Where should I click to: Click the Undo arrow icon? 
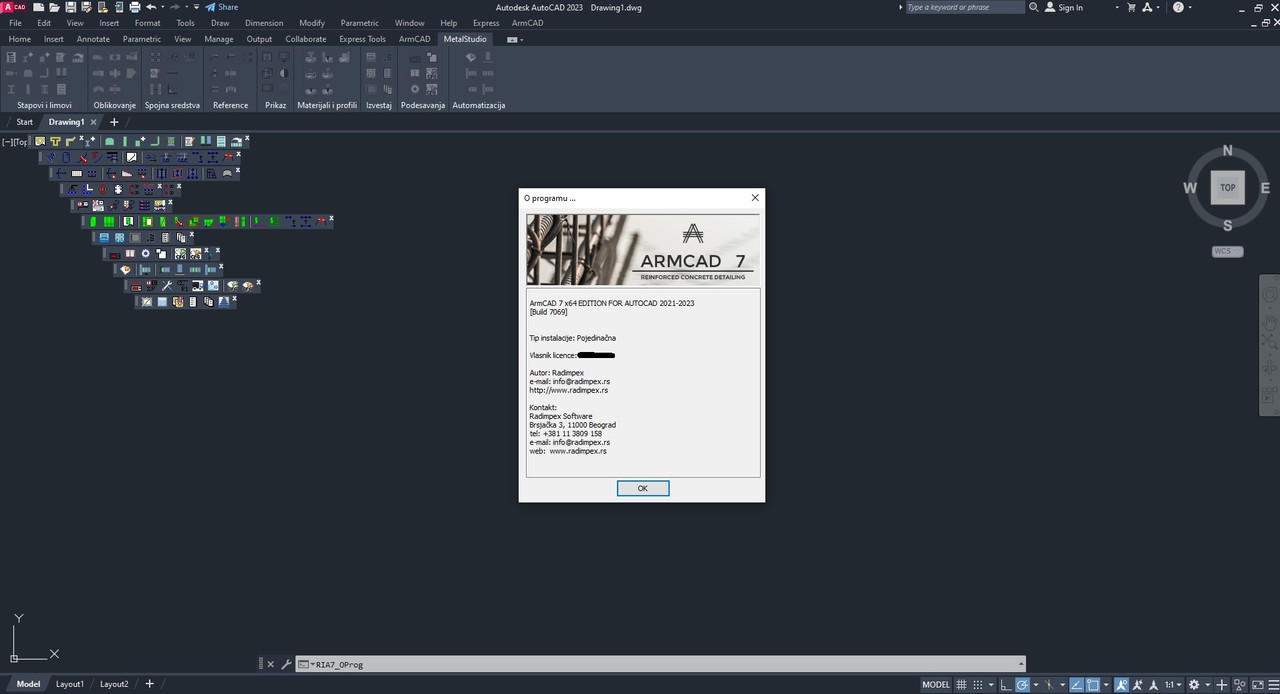click(x=151, y=7)
